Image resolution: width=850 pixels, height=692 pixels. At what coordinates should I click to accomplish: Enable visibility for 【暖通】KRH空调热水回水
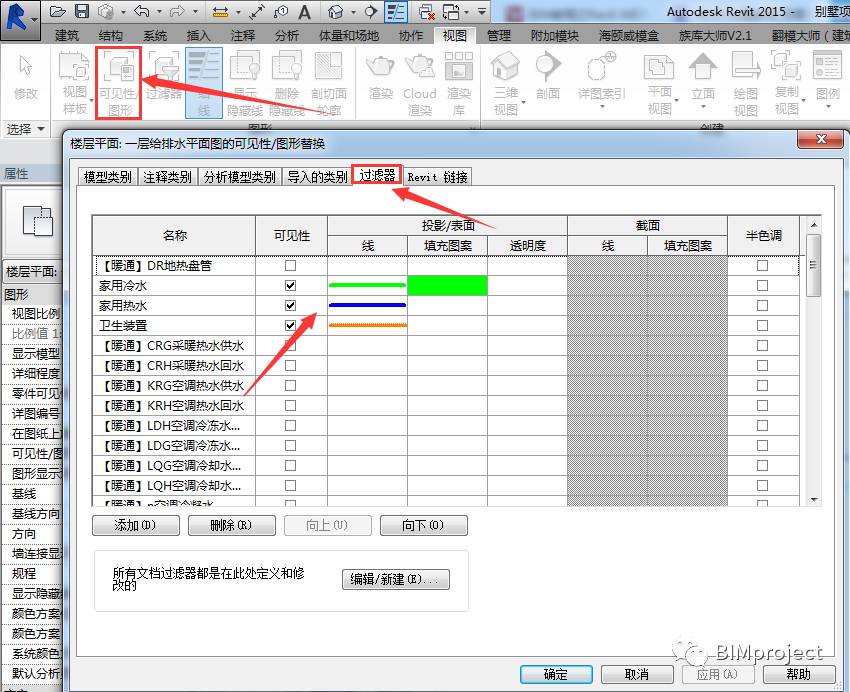(x=291, y=405)
